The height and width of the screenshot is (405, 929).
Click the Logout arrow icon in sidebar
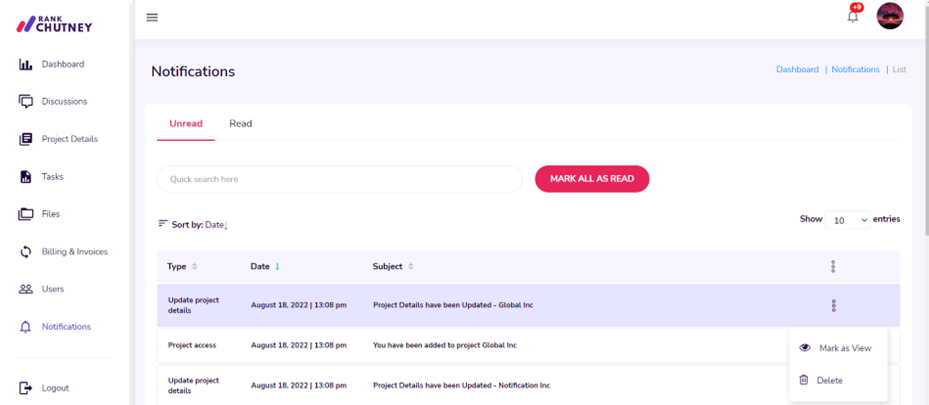25,388
